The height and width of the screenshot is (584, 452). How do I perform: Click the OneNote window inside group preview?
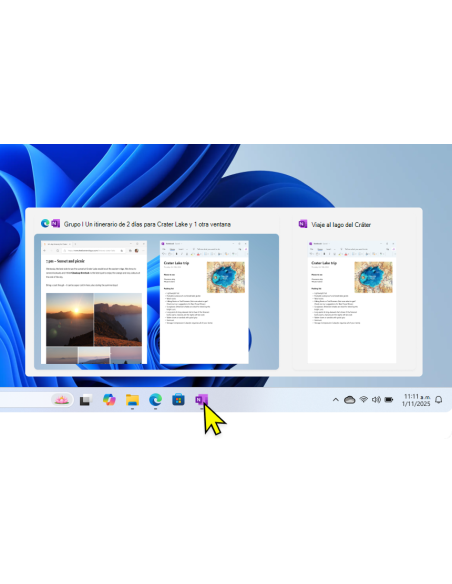click(x=204, y=302)
